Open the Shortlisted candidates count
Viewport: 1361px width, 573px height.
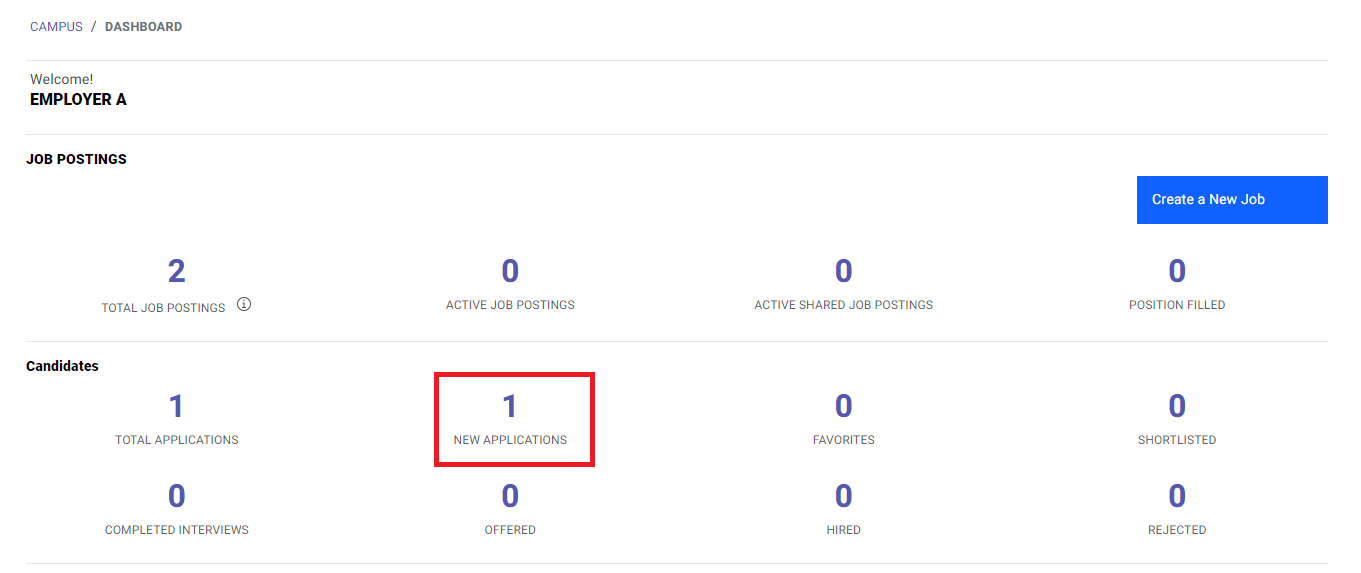click(1177, 406)
